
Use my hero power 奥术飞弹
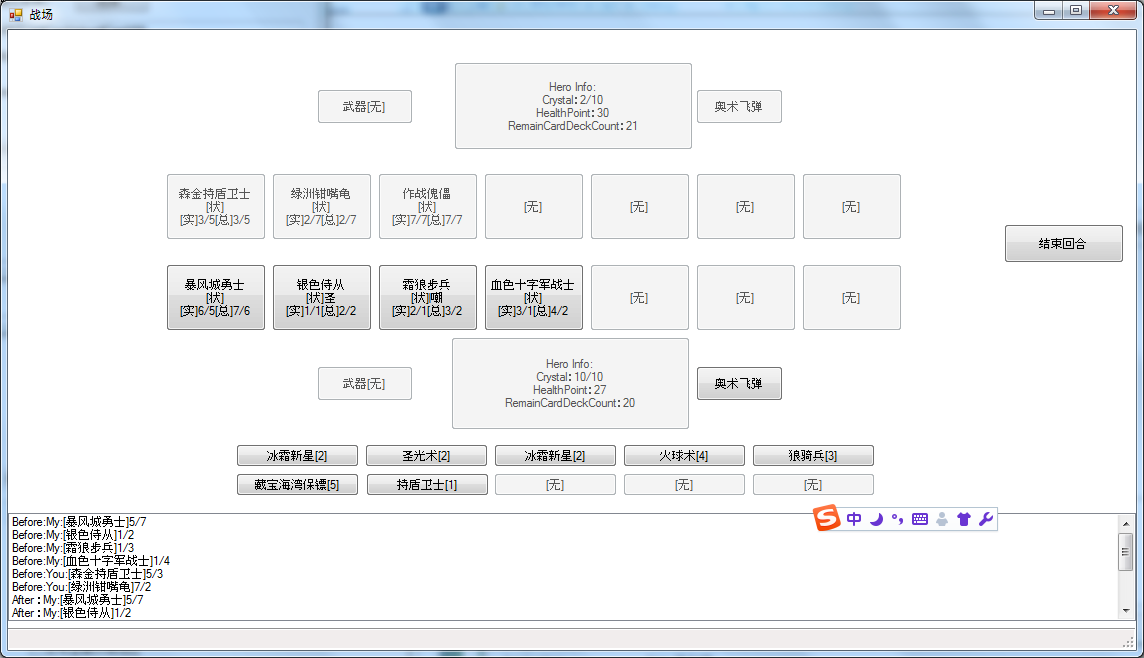click(739, 384)
